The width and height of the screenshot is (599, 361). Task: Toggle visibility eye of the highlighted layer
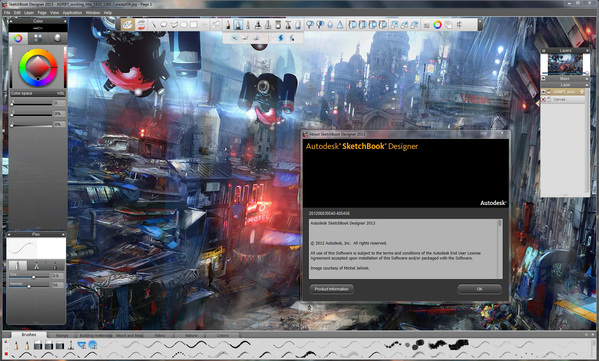coord(543,92)
